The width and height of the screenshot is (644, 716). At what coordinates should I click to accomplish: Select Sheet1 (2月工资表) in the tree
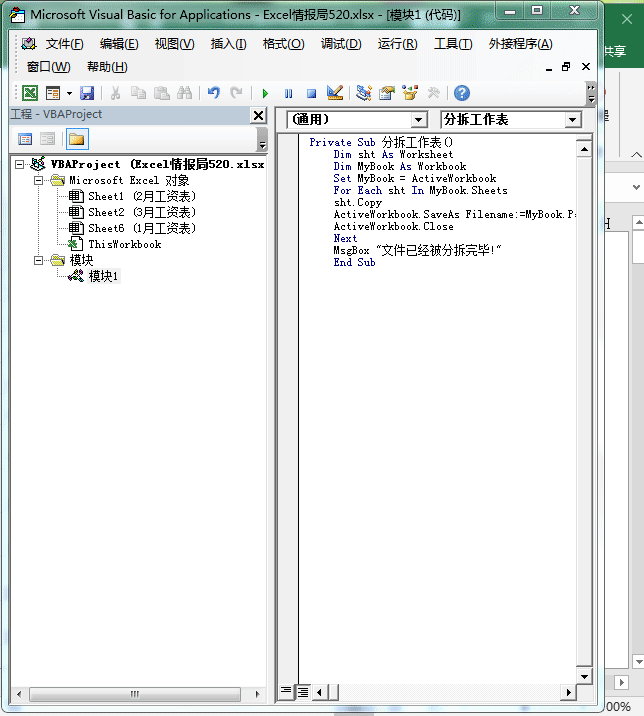pos(142,196)
